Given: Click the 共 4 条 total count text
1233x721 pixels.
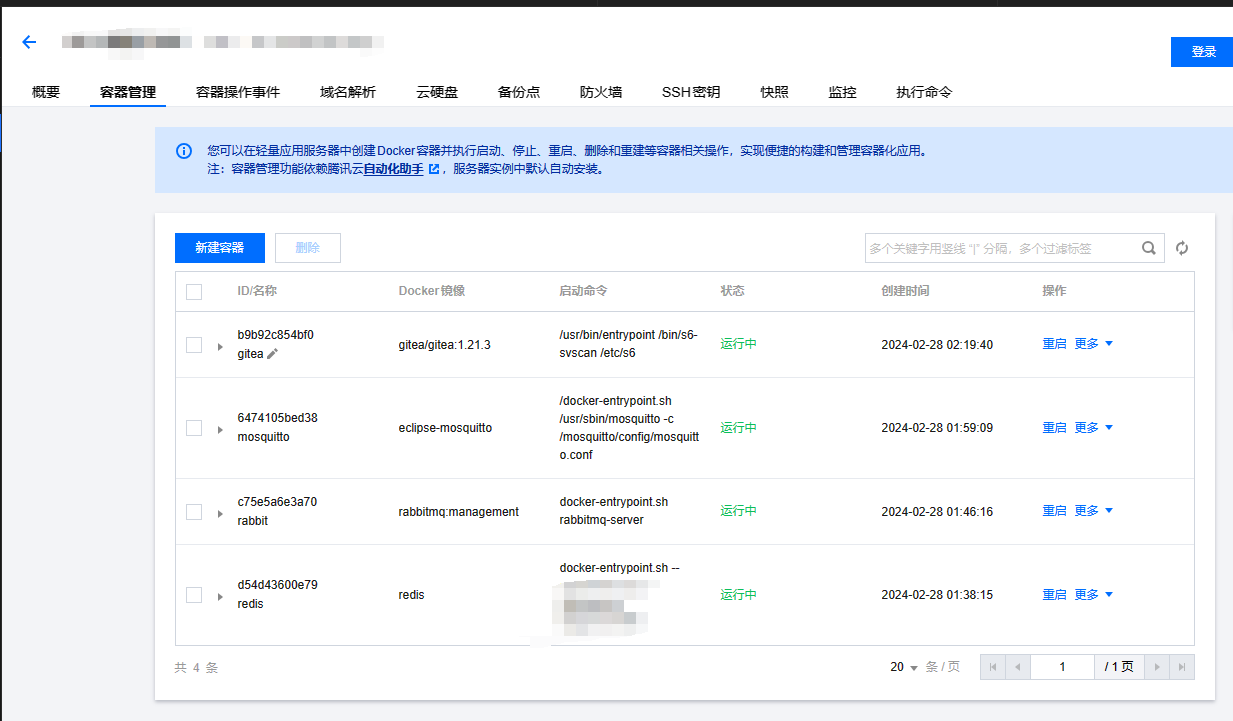Looking at the screenshot, I should coord(196,668).
